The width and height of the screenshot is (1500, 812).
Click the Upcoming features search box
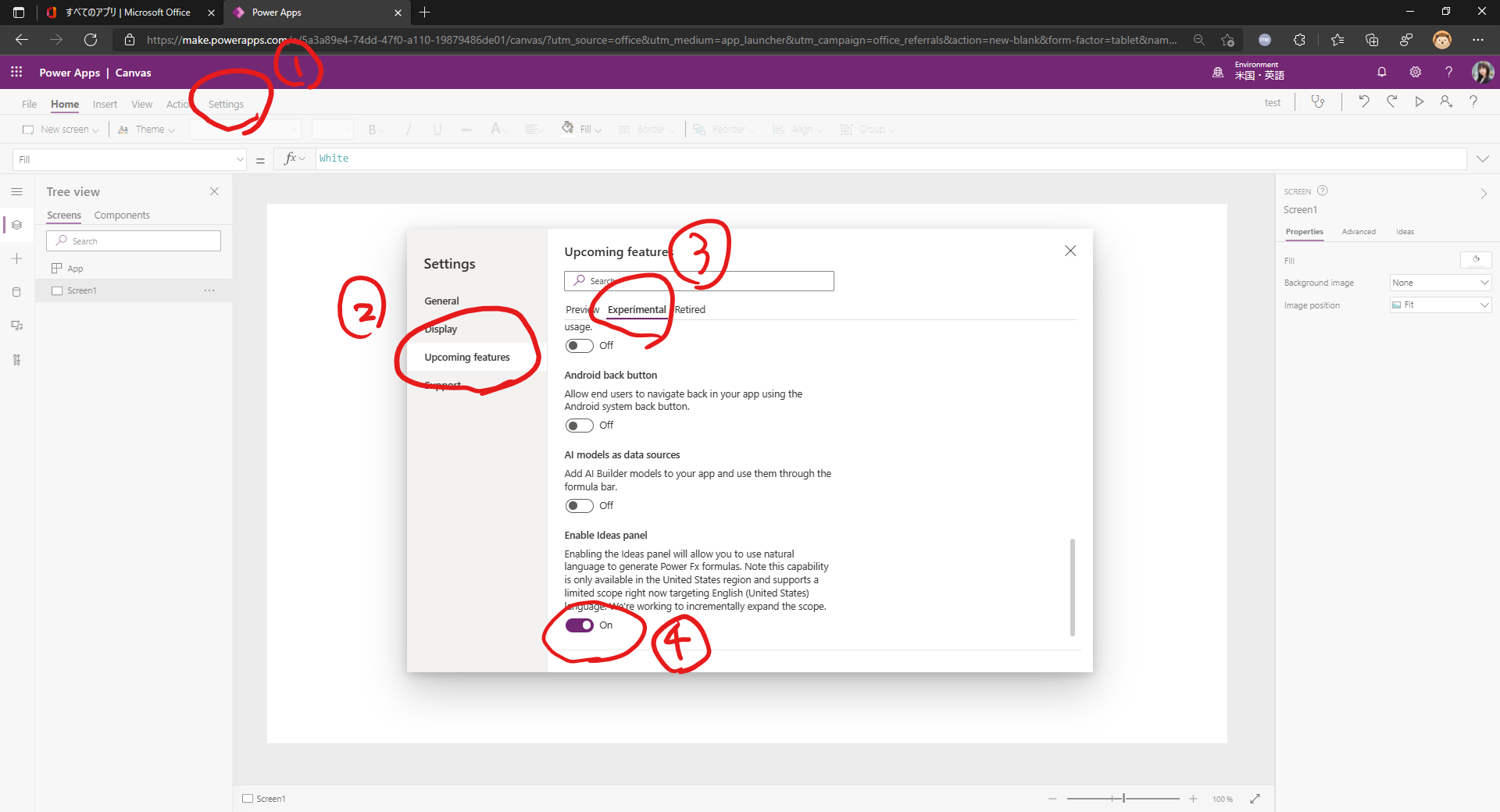(698, 281)
